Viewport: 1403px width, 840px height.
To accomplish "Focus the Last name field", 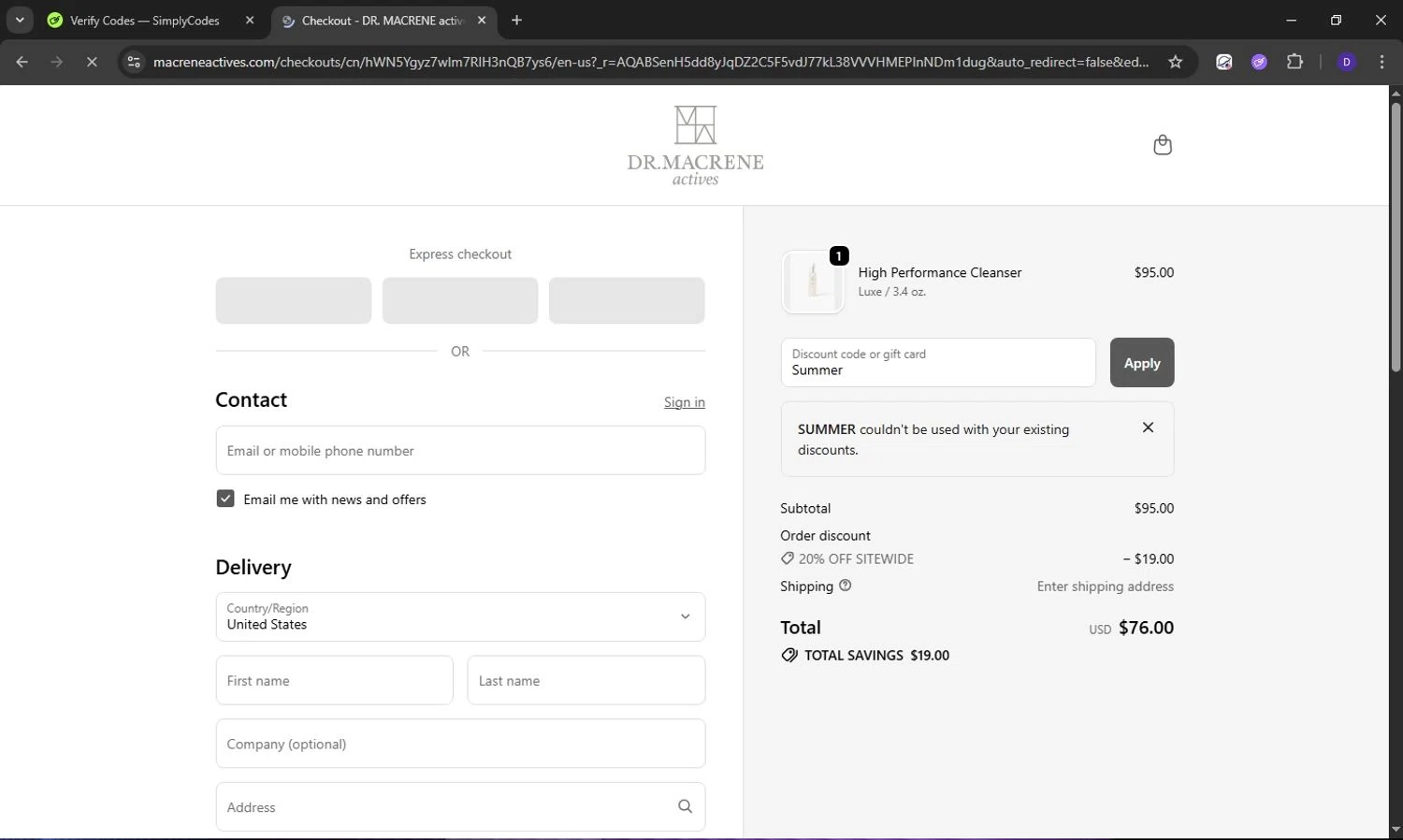I will (586, 680).
